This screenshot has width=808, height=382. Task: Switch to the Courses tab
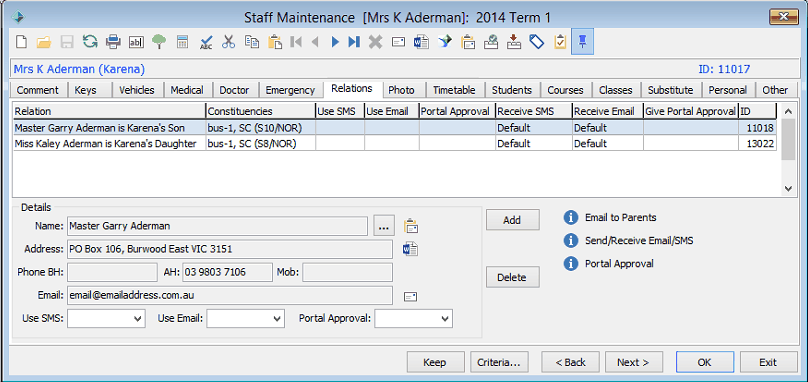click(565, 90)
